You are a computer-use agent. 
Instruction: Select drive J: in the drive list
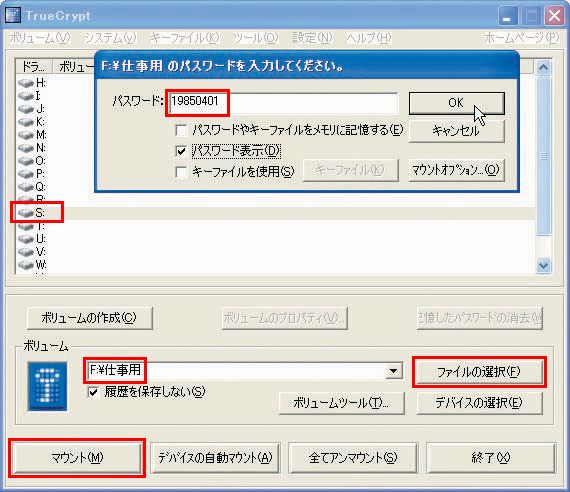(x=31, y=109)
